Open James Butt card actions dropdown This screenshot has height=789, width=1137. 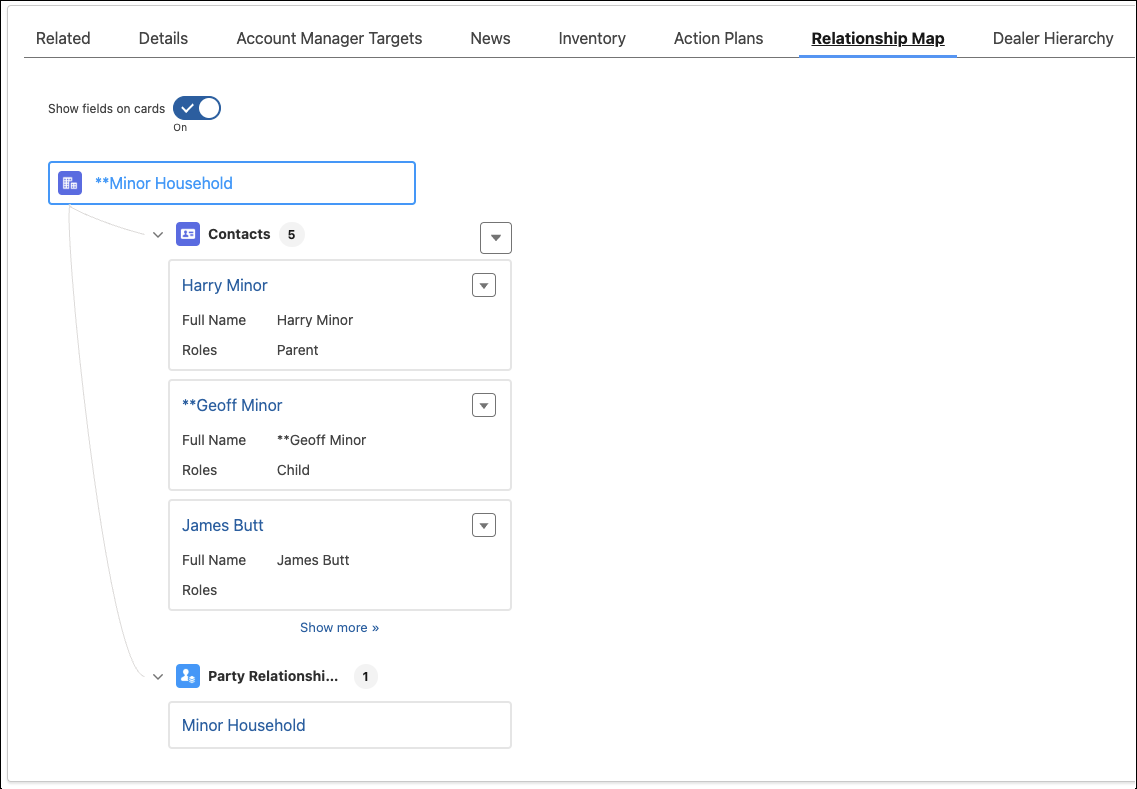click(x=484, y=525)
